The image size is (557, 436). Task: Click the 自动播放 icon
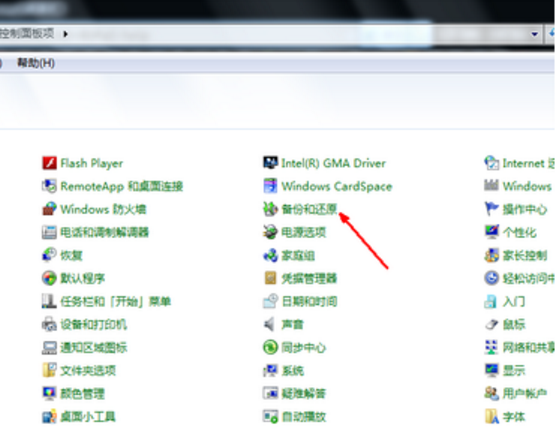(270, 416)
